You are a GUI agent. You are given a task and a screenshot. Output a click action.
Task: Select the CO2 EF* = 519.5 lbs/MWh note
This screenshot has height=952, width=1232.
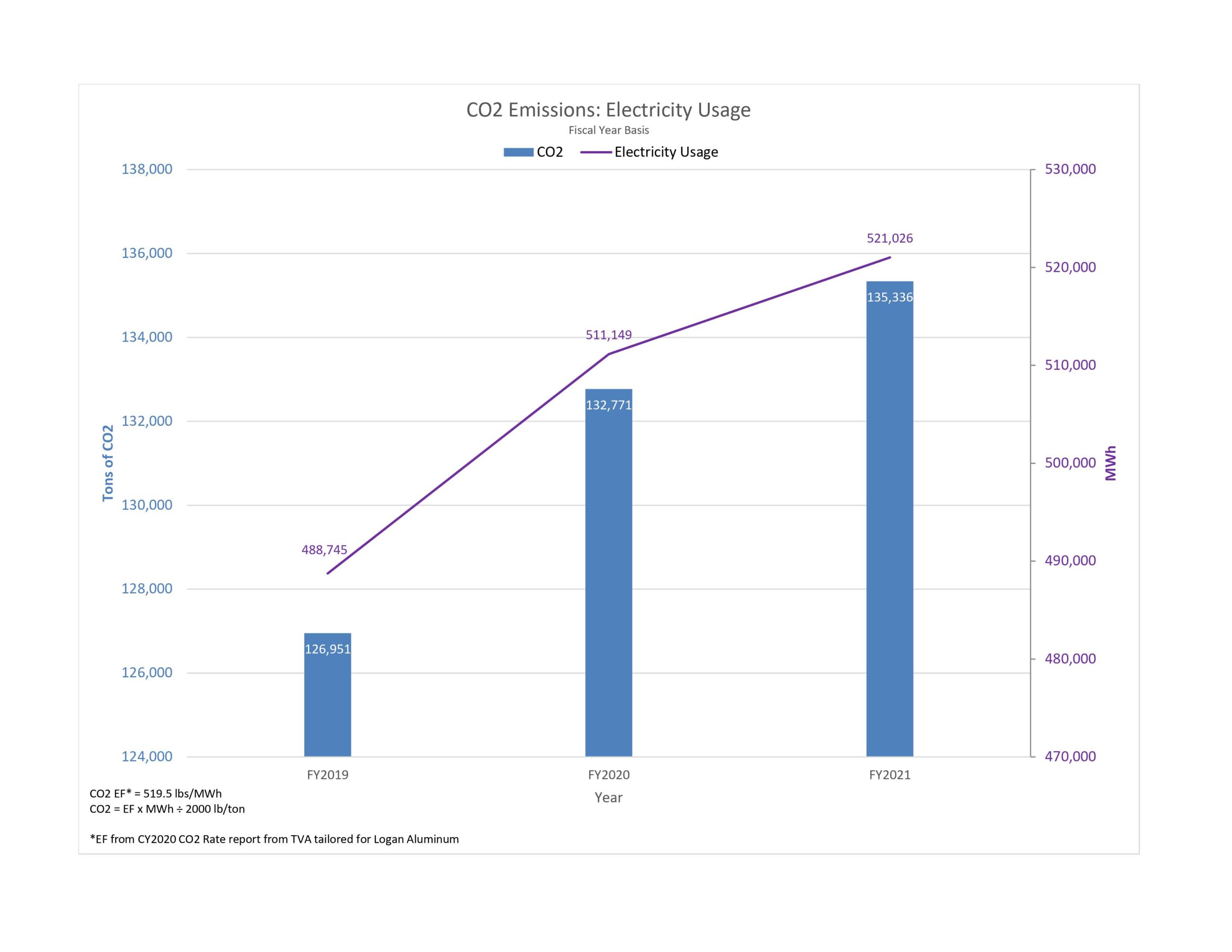point(156,794)
